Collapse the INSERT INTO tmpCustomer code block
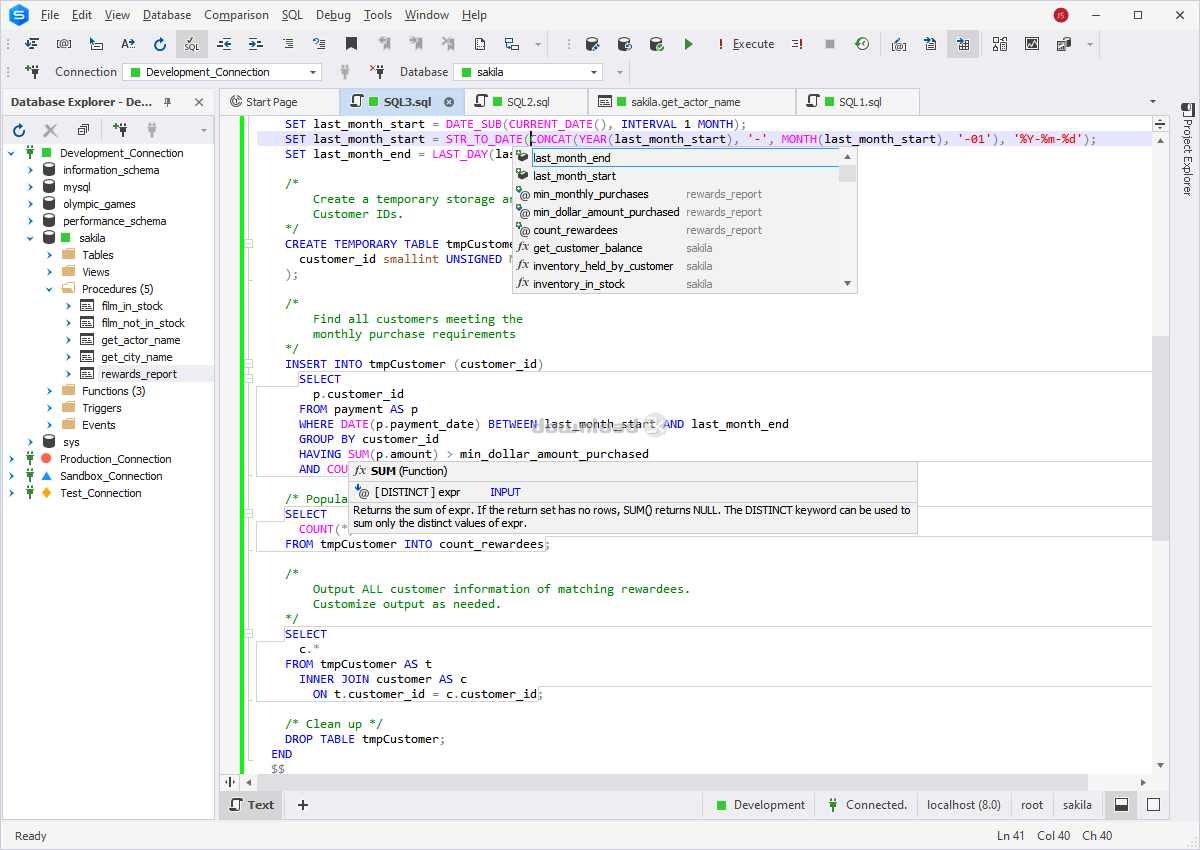 [249, 364]
